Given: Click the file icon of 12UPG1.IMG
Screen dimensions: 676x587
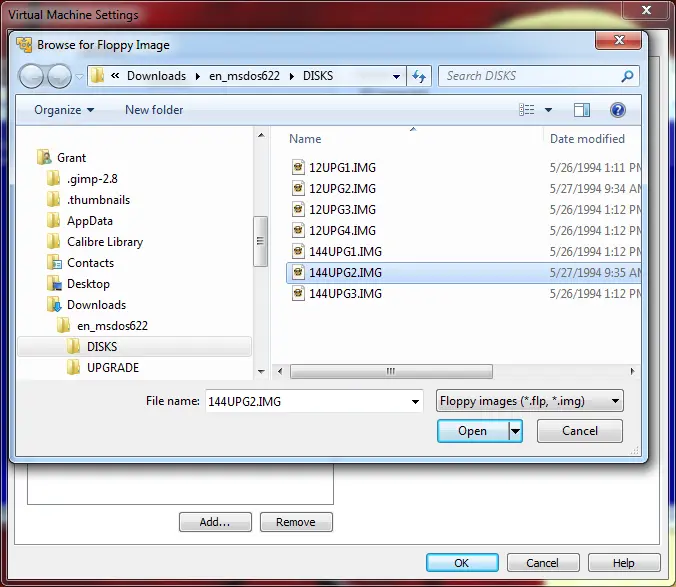Looking at the screenshot, I should click(x=298, y=167).
